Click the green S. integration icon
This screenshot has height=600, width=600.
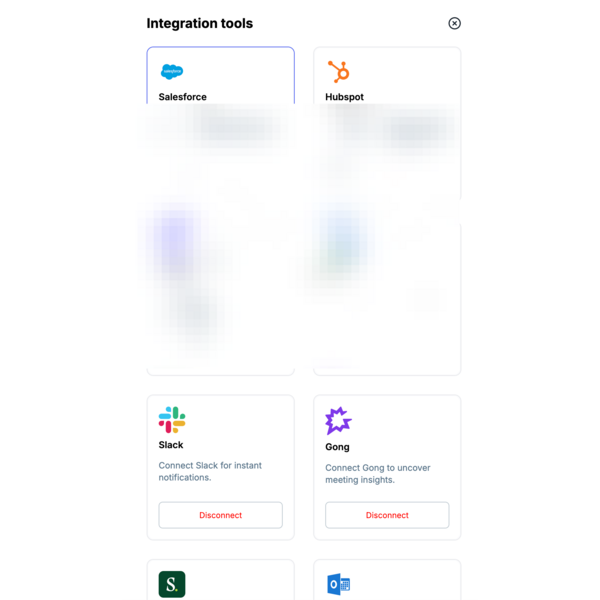pyautogui.click(x=172, y=584)
